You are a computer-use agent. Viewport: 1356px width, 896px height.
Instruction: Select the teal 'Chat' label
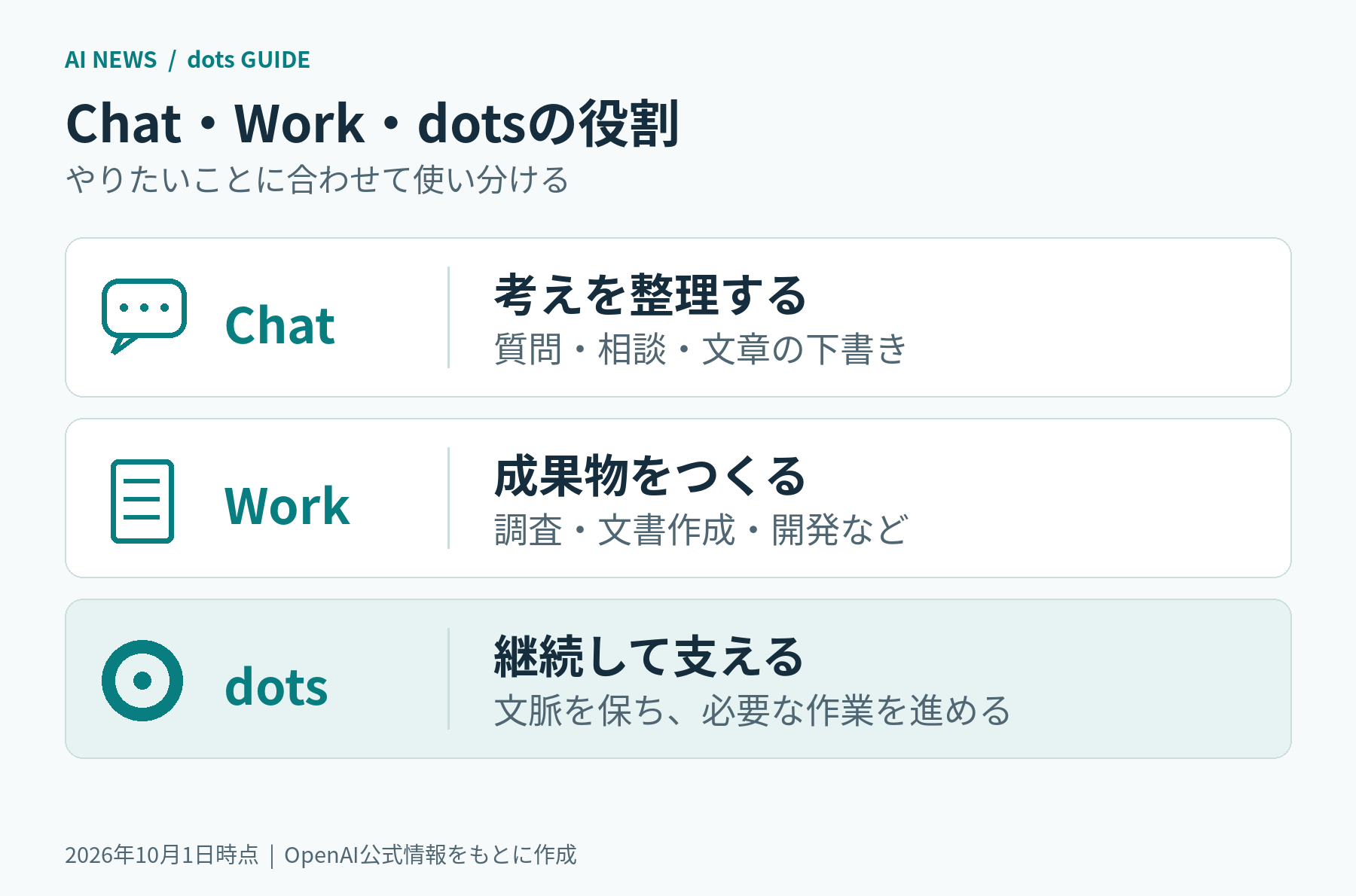coord(279,325)
